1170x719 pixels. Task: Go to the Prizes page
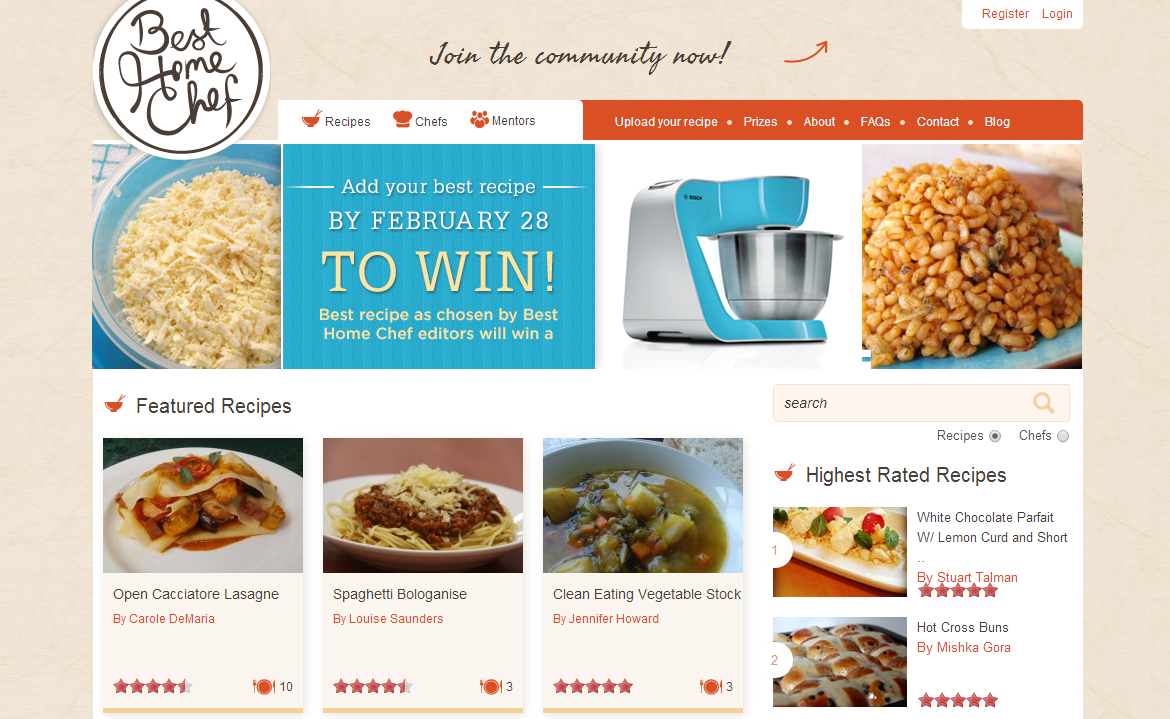760,122
